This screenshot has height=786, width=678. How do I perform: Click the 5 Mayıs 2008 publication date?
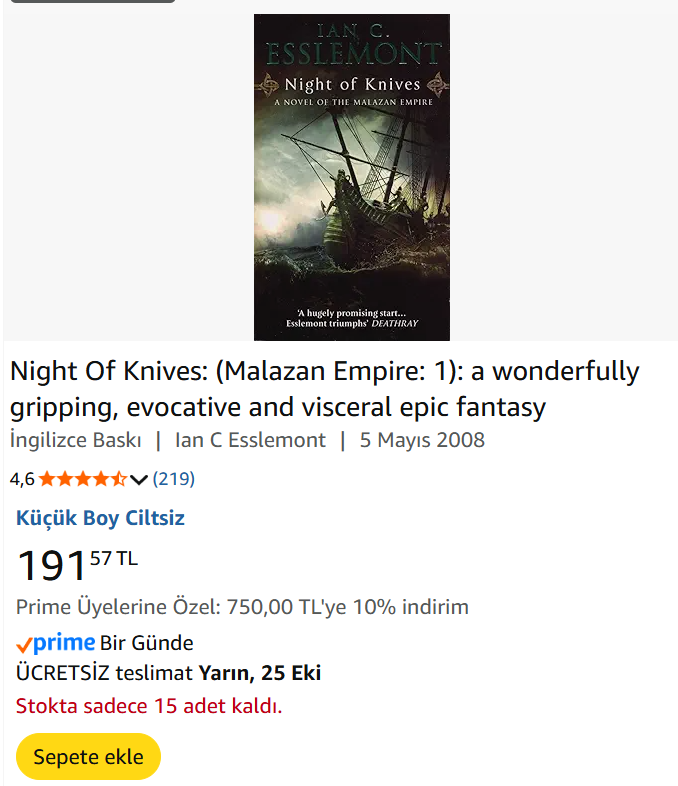422,440
